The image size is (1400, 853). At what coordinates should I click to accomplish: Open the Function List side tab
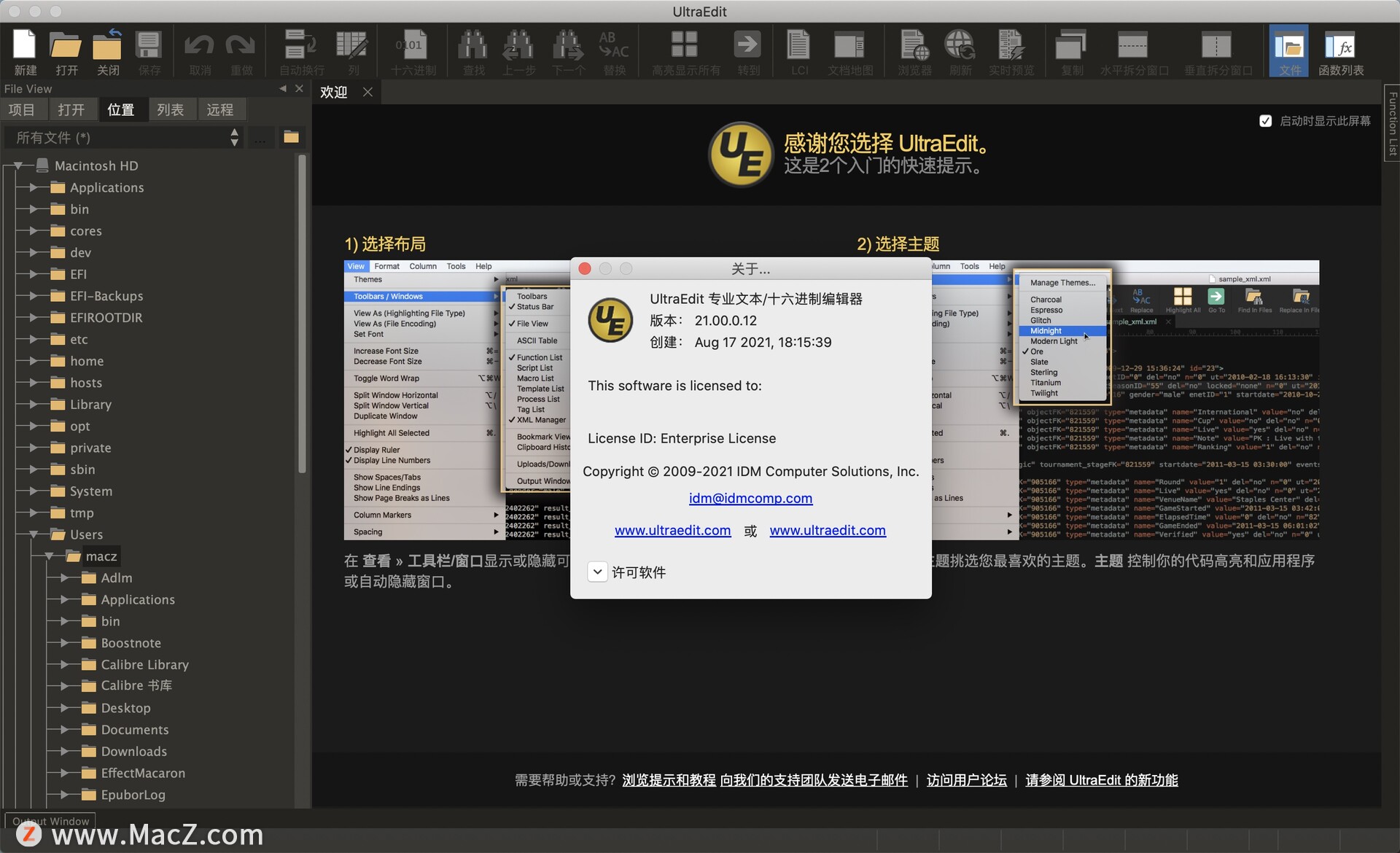coord(1392,122)
